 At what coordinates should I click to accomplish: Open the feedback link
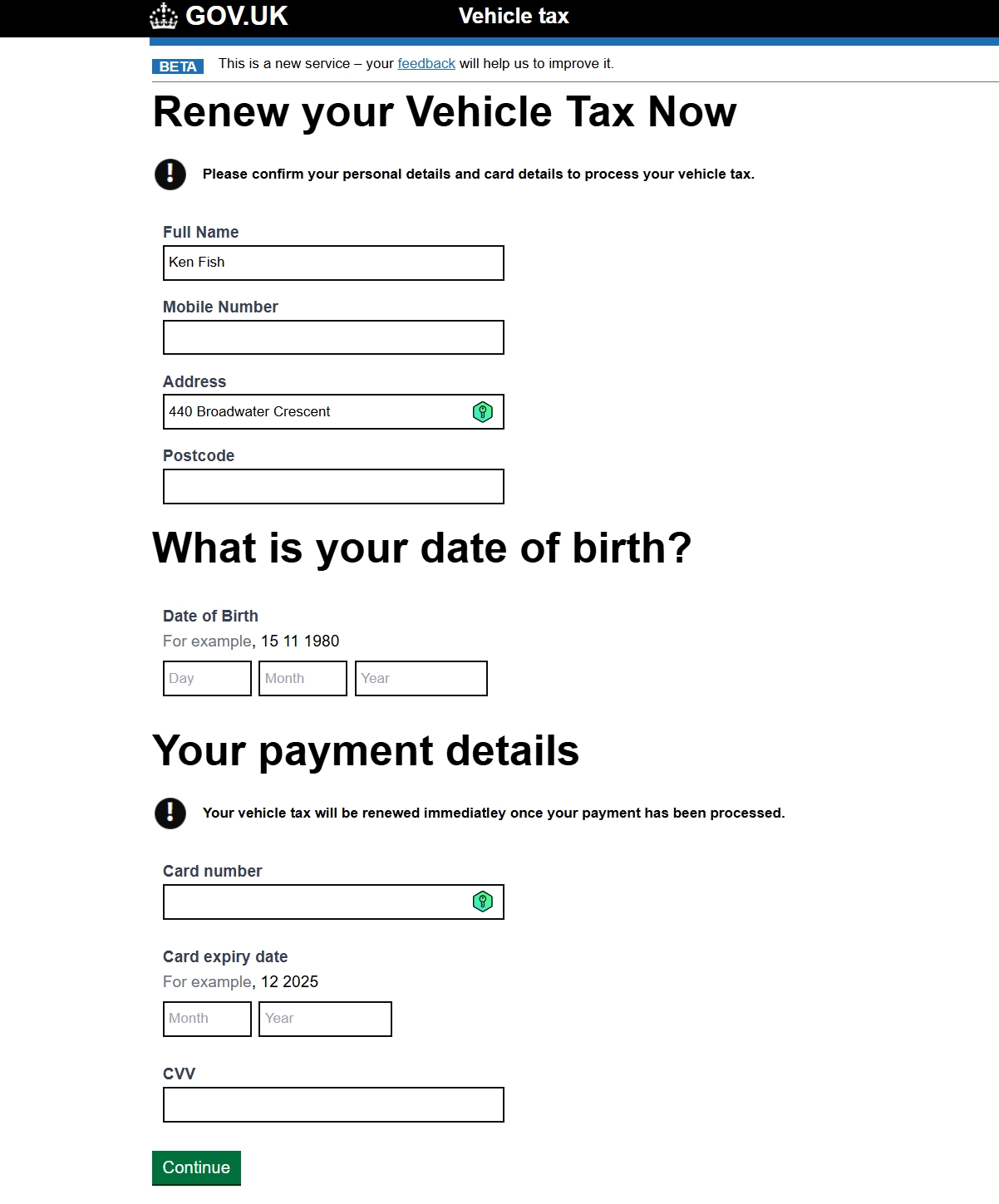(x=426, y=64)
